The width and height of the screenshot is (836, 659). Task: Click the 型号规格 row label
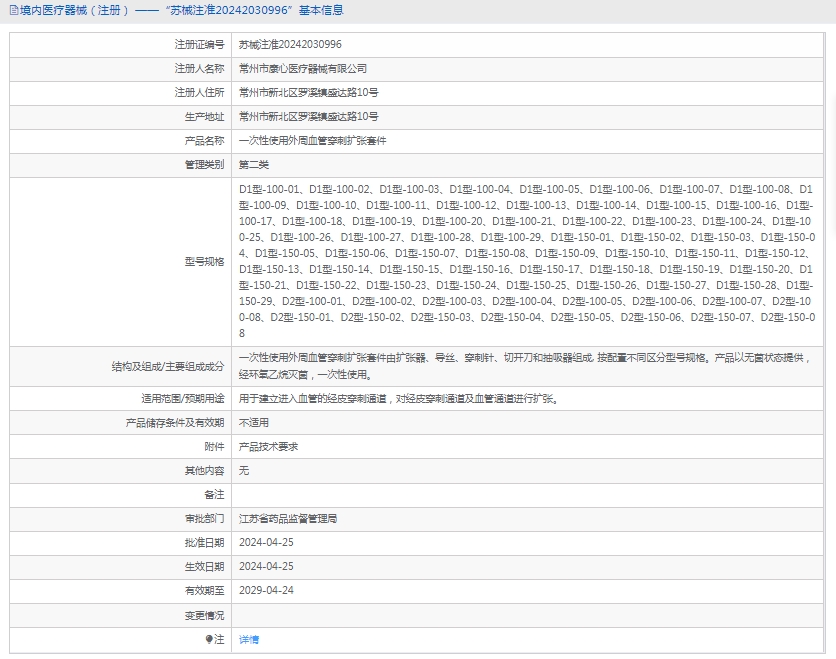(x=204, y=261)
